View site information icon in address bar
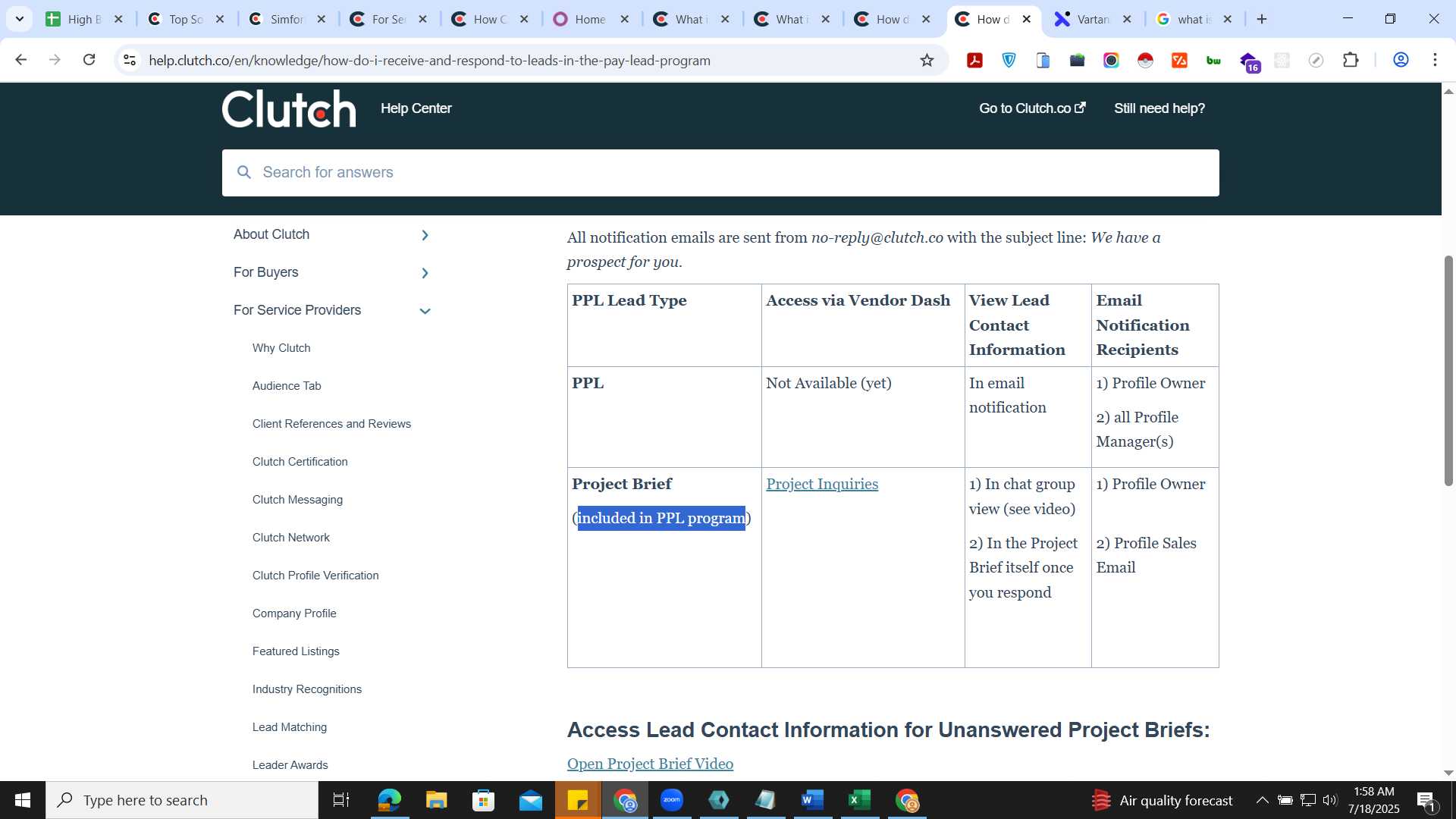 tap(130, 60)
